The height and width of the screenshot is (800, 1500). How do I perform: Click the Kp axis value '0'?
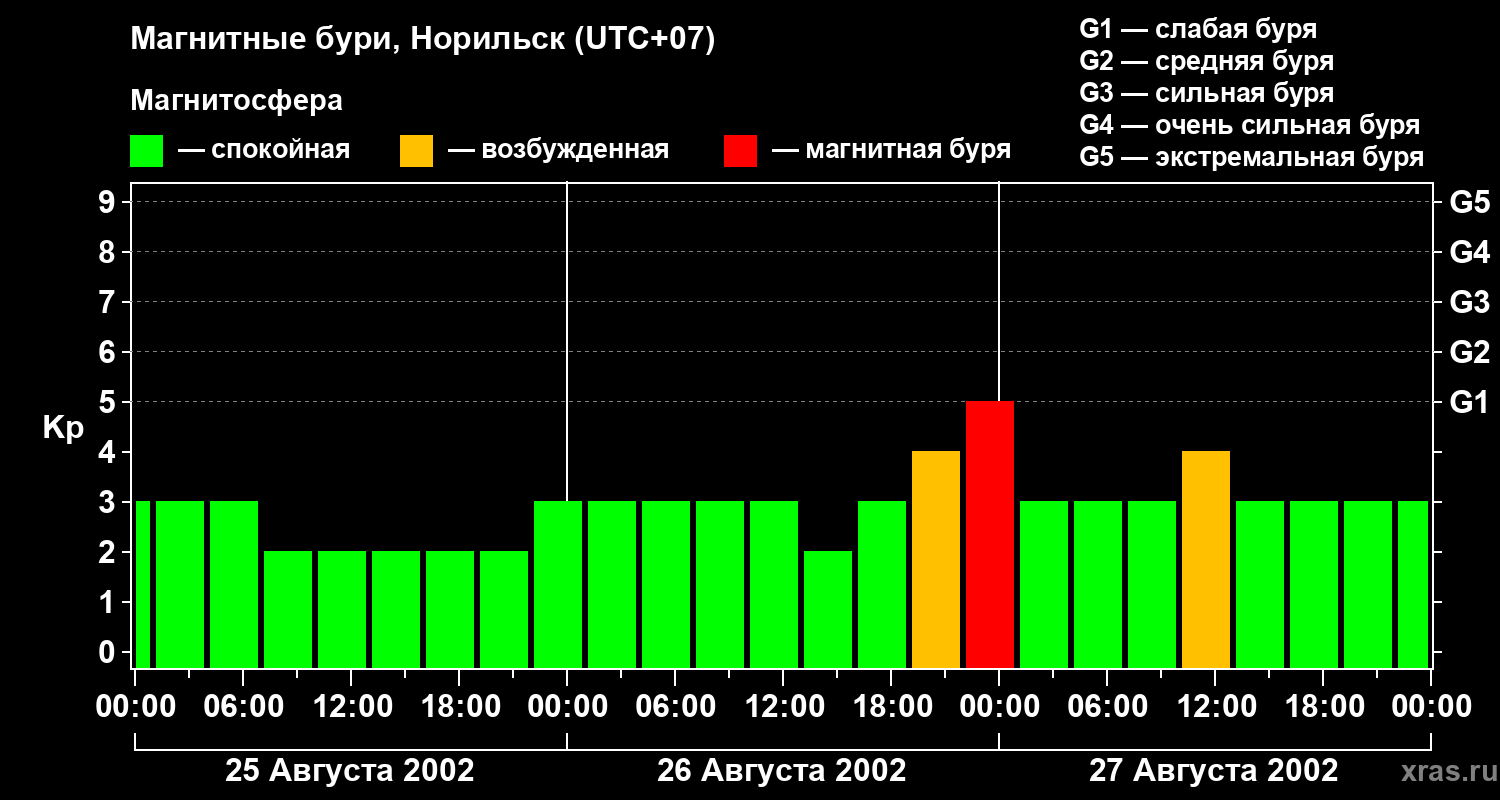tap(109, 652)
